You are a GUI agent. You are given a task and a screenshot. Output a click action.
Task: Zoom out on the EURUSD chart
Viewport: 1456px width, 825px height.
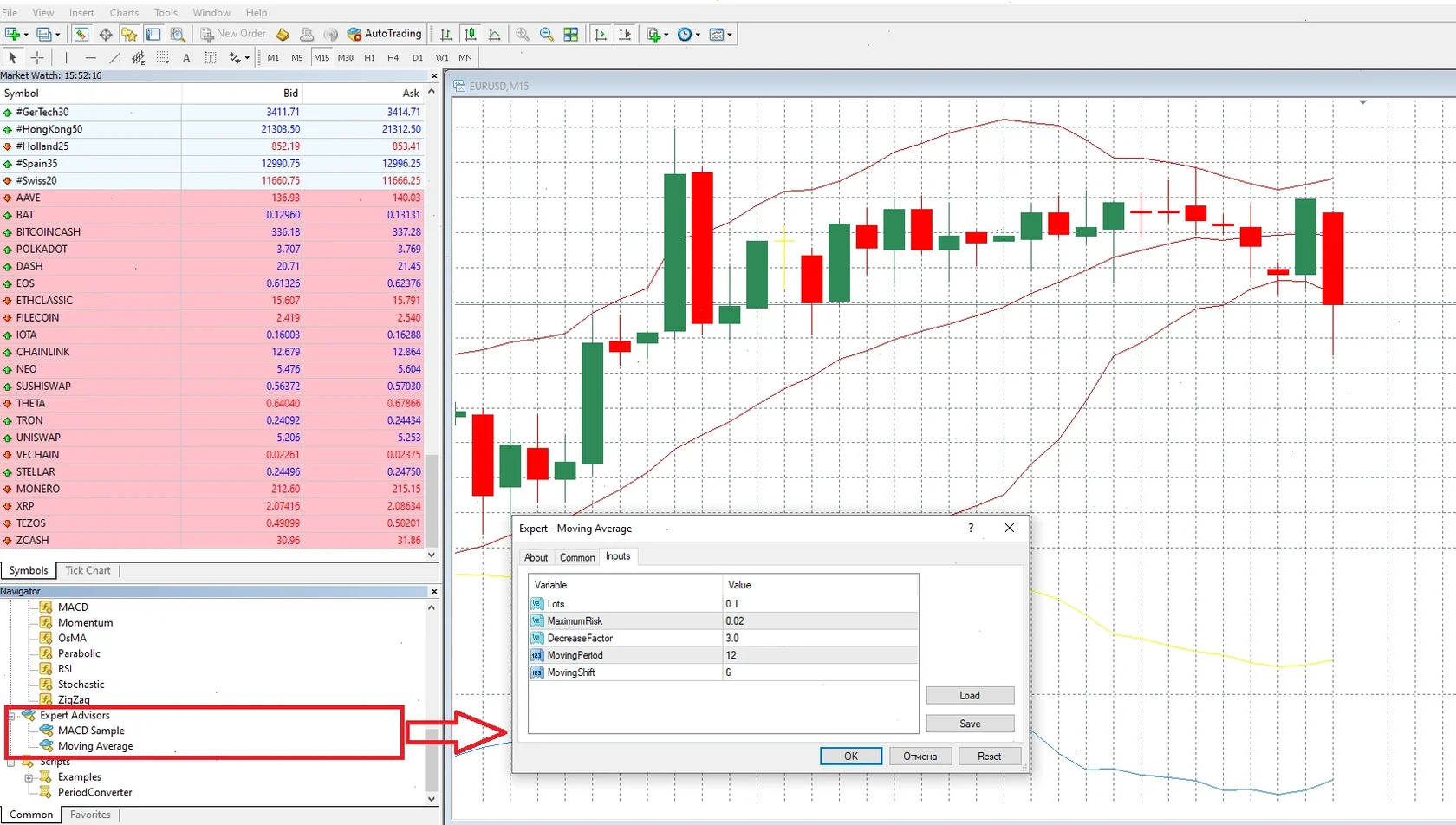pyautogui.click(x=547, y=34)
